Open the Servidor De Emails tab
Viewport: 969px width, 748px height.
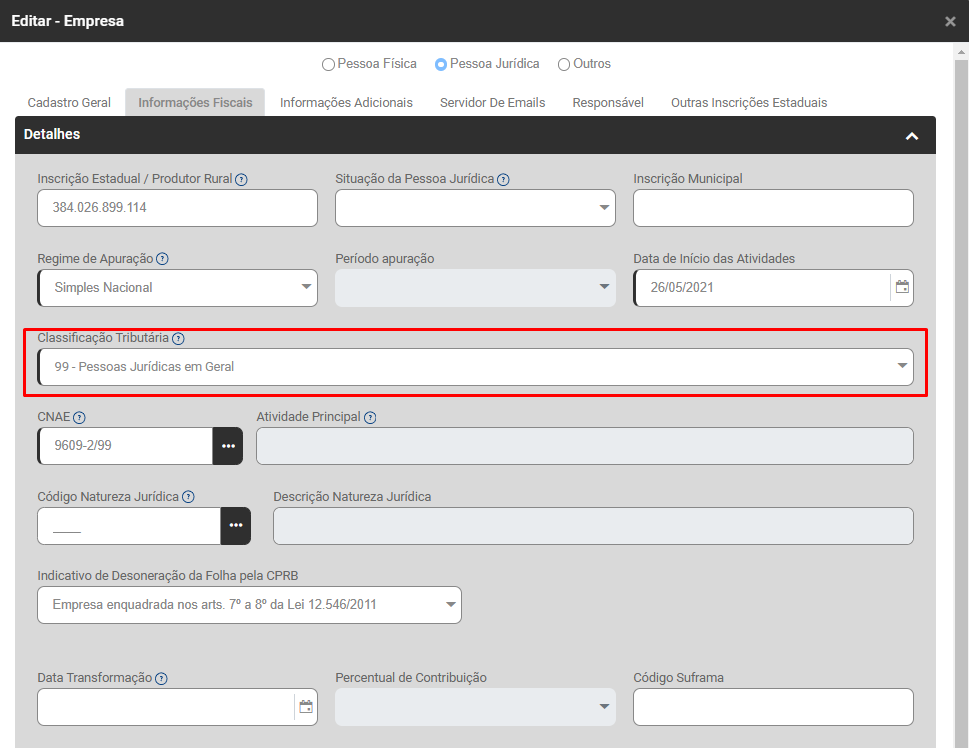(492, 103)
